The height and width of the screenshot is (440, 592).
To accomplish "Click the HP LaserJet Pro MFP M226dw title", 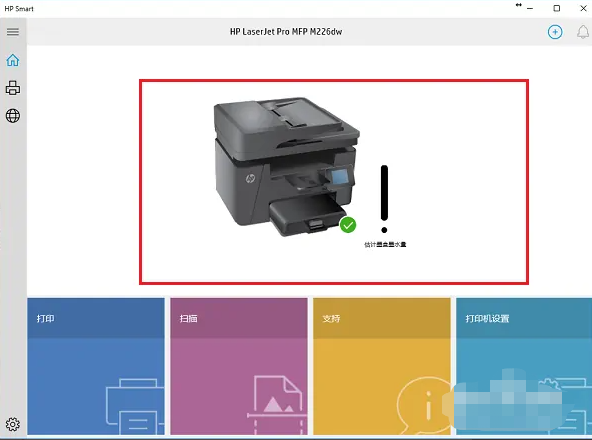I will click(286, 32).
